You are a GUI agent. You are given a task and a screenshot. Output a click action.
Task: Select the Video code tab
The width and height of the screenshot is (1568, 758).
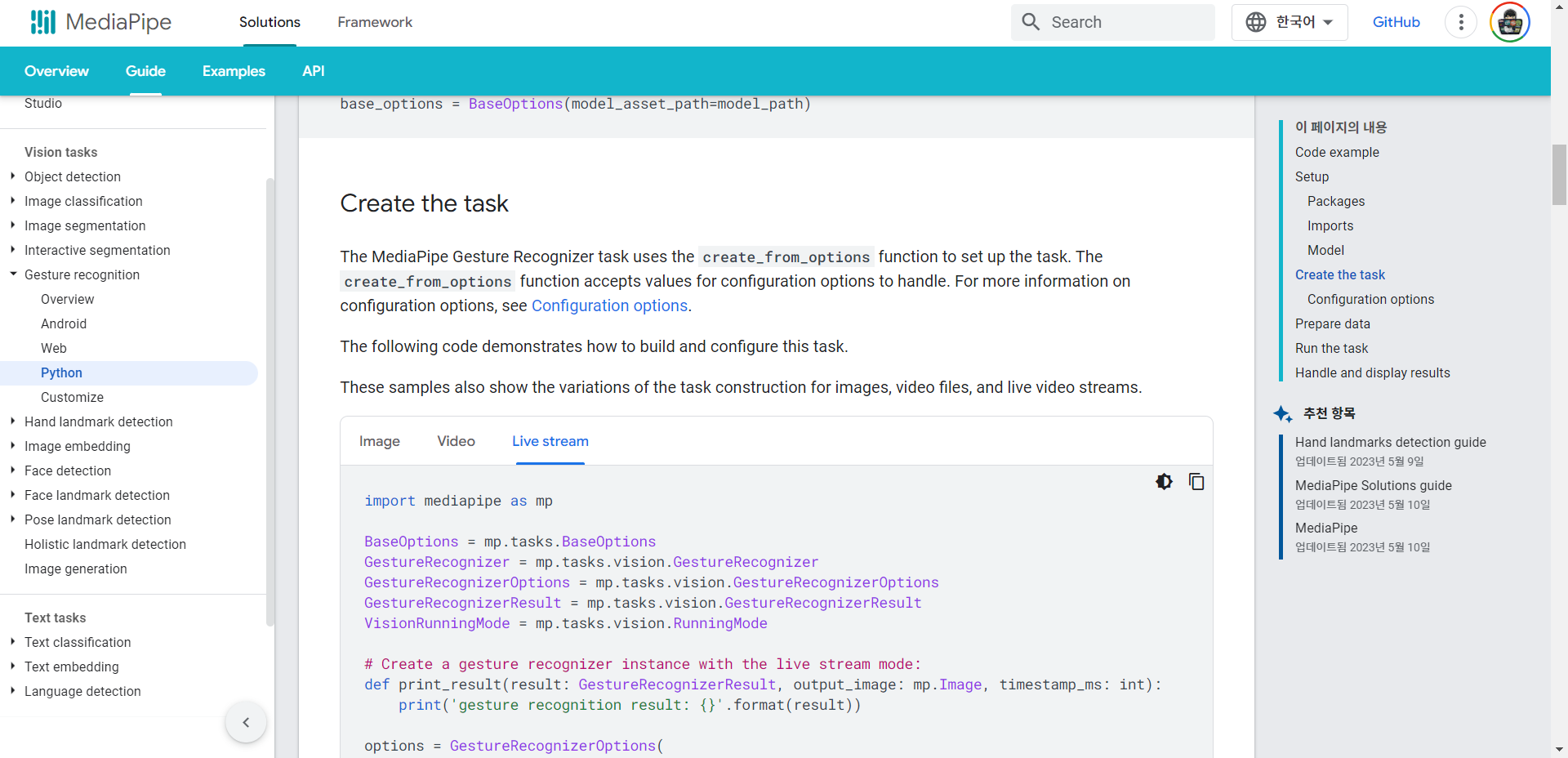pyautogui.click(x=456, y=441)
